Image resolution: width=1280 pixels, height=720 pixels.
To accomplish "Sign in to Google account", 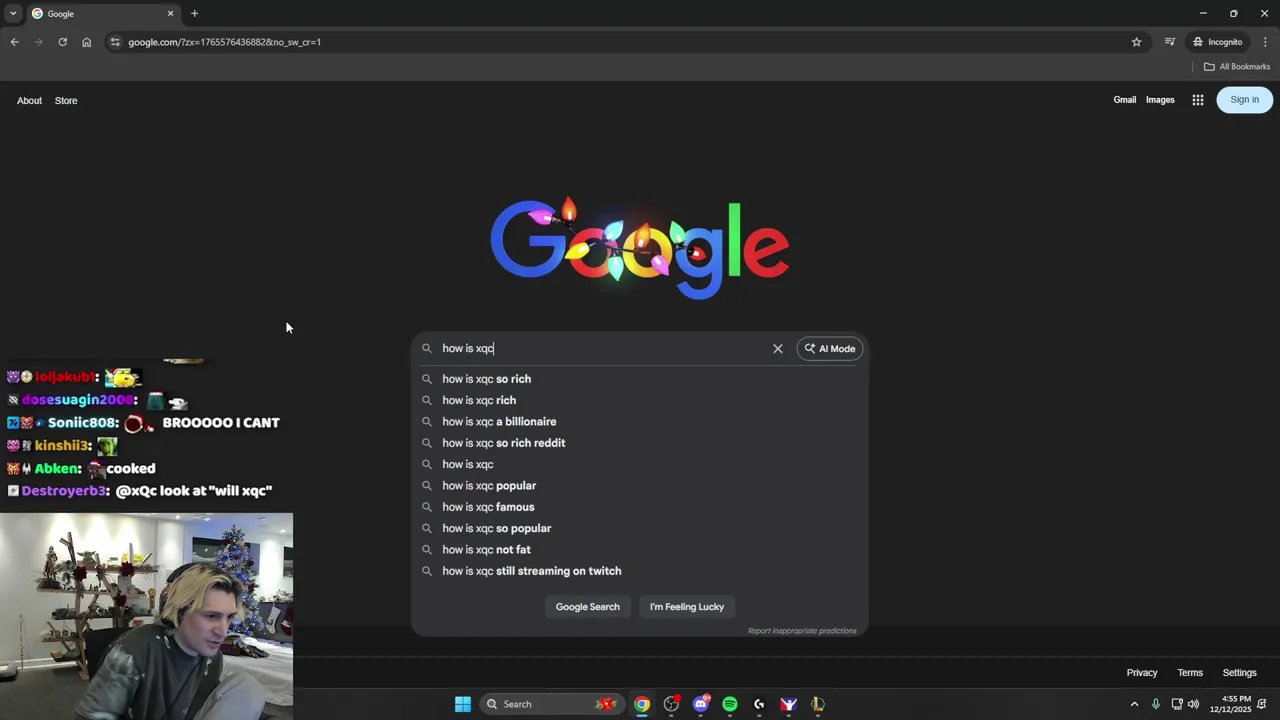I will pyautogui.click(x=1244, y=100).
